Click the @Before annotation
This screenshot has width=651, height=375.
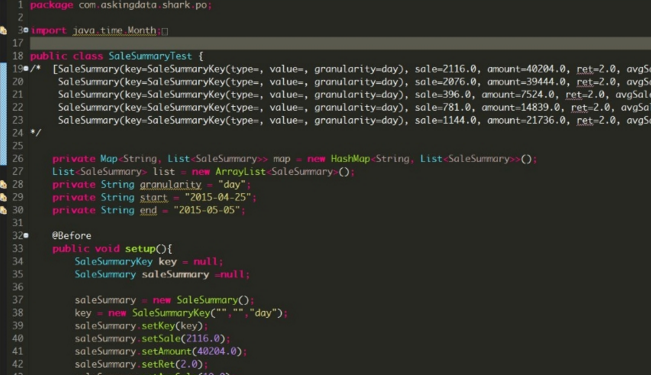point(71,235)
